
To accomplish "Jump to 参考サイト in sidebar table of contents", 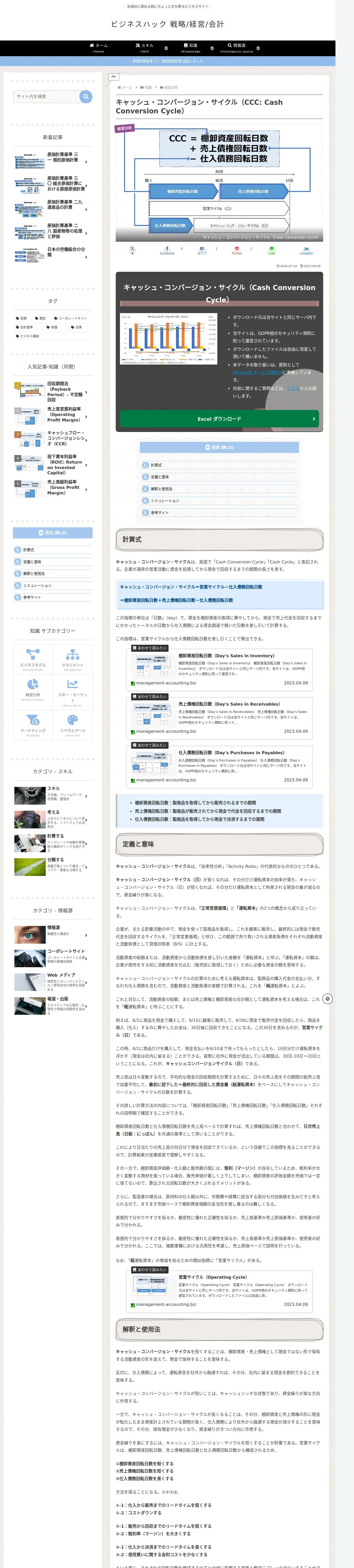I will (32, 597).
